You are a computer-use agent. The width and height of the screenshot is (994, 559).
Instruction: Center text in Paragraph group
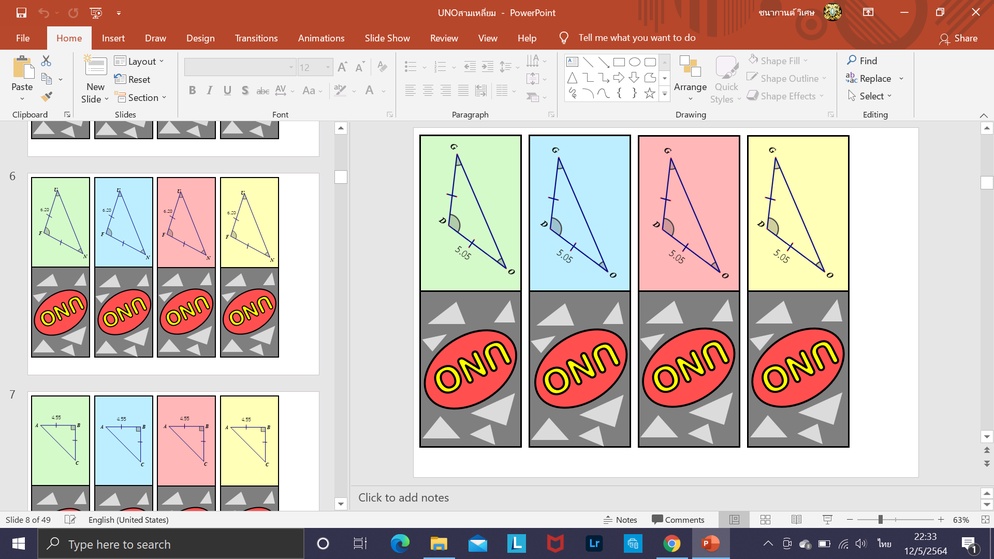click(x=428, y=91)
